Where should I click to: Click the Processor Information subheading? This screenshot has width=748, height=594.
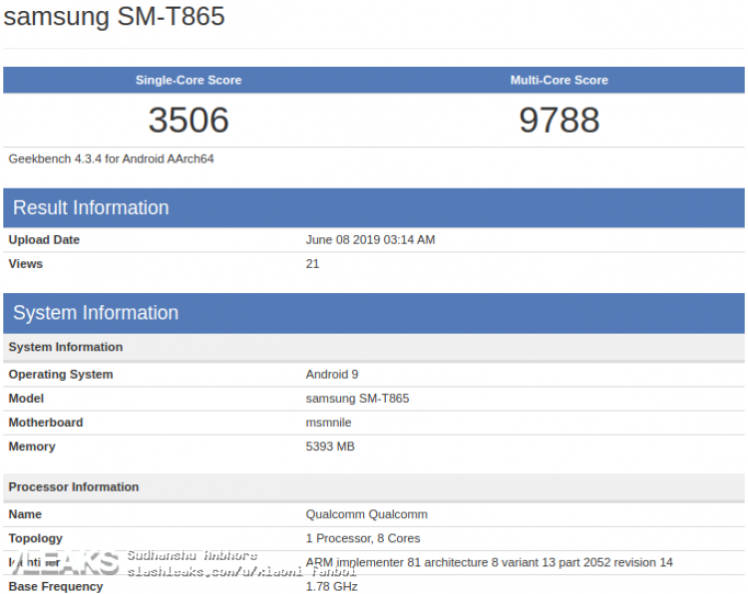click(x=74, y=487)
